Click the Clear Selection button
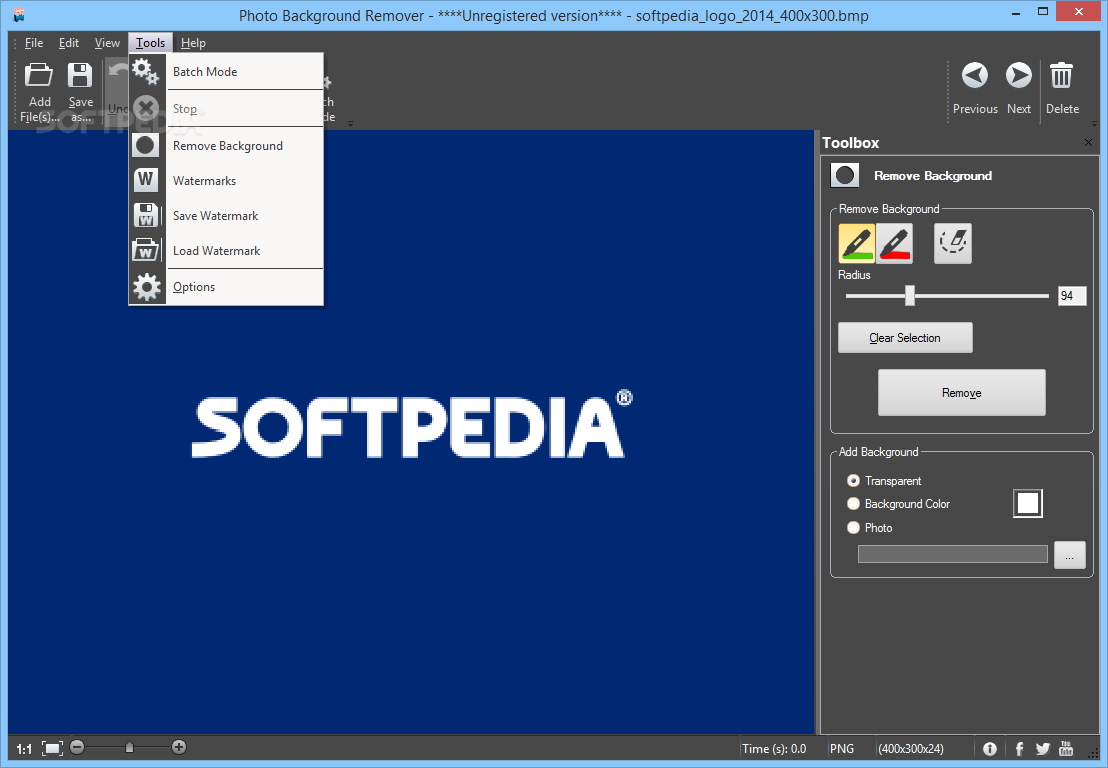Image resolution: width=1108 pixels, height=768 pixels. (x=905, y=338)
